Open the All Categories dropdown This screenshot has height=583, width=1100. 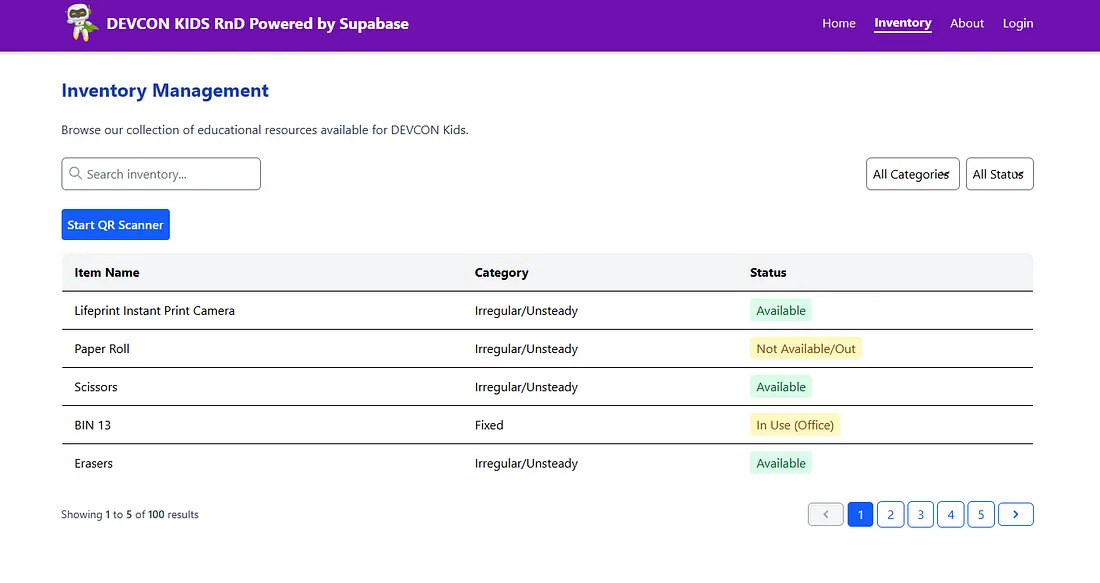click(912, 174)
